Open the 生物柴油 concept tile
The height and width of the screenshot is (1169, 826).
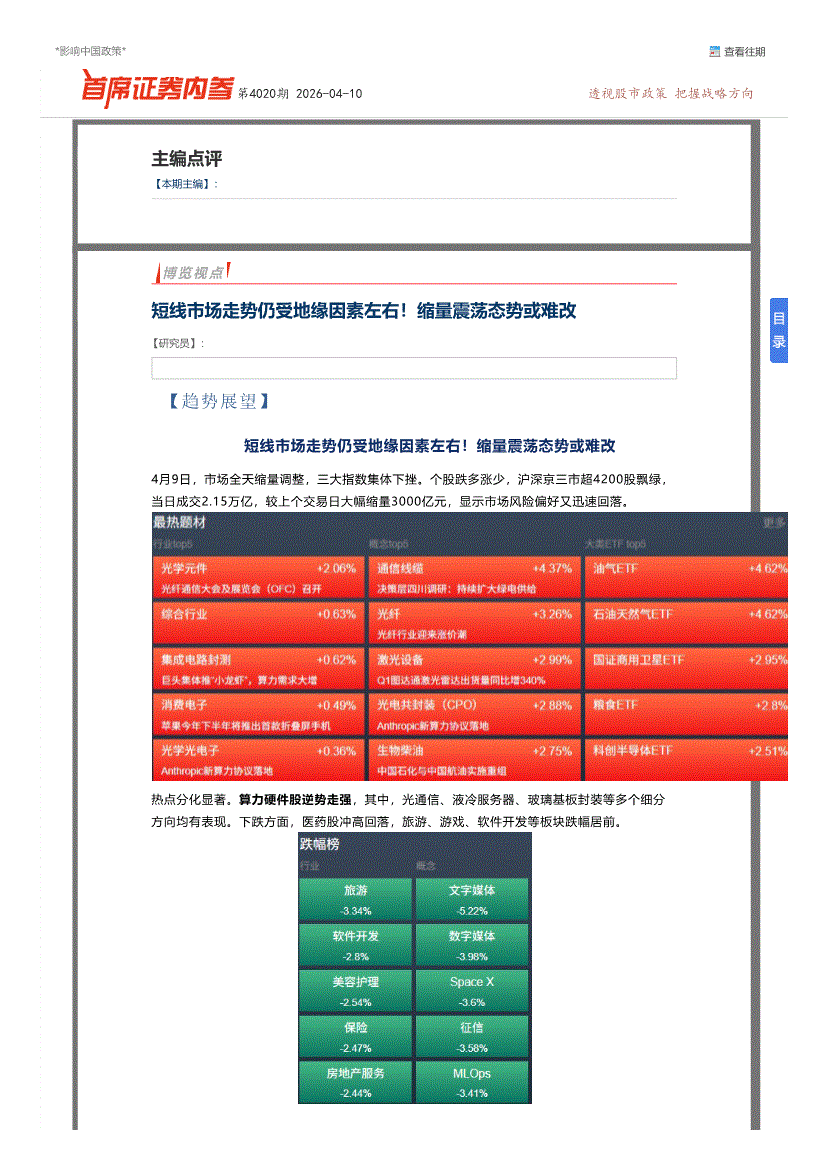pyautogui.click(x=474, y=759)
